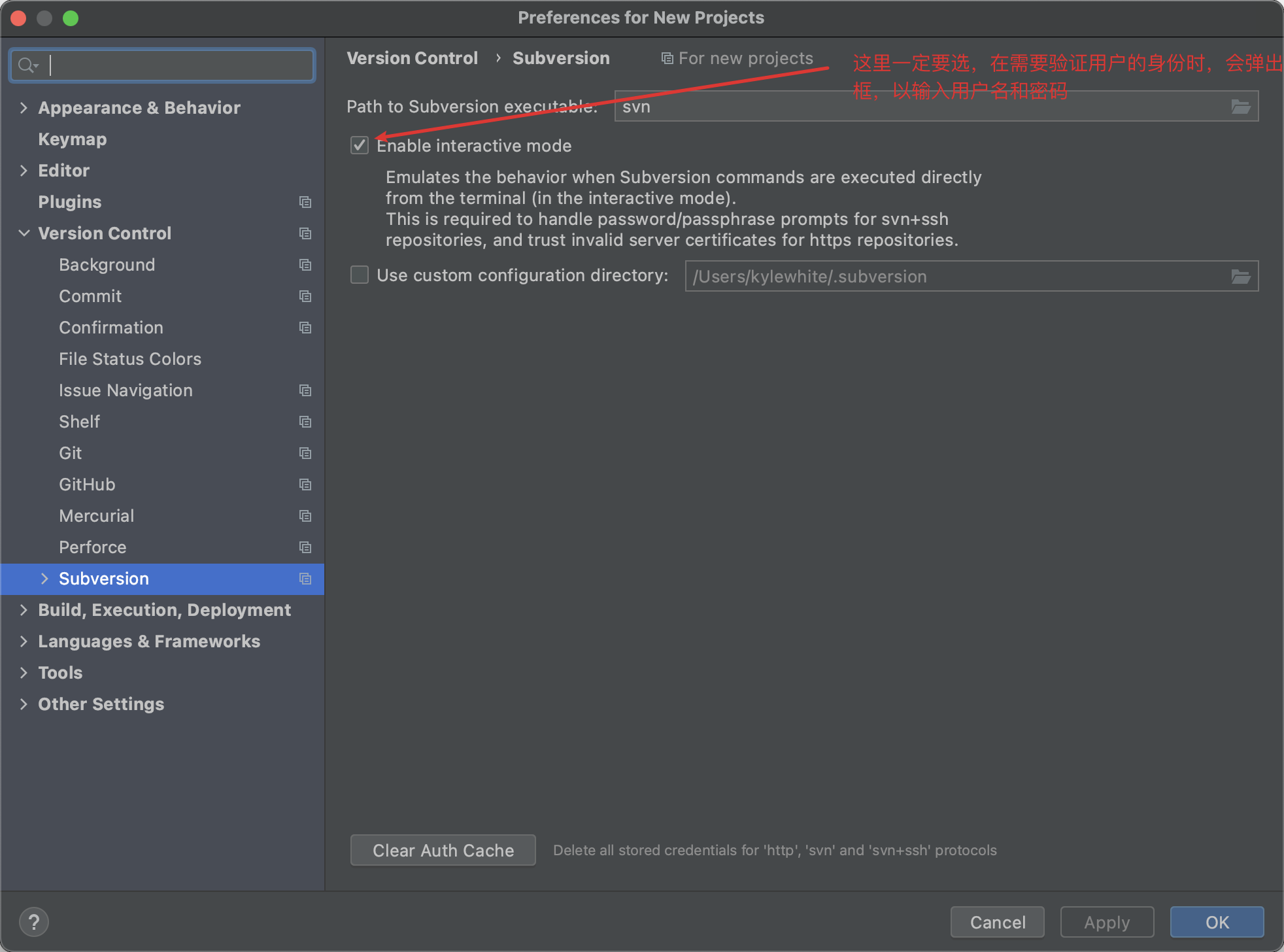Expand Languages & Frameworks section
Screen dimensions: 1284x952
(x=24, y=641)
